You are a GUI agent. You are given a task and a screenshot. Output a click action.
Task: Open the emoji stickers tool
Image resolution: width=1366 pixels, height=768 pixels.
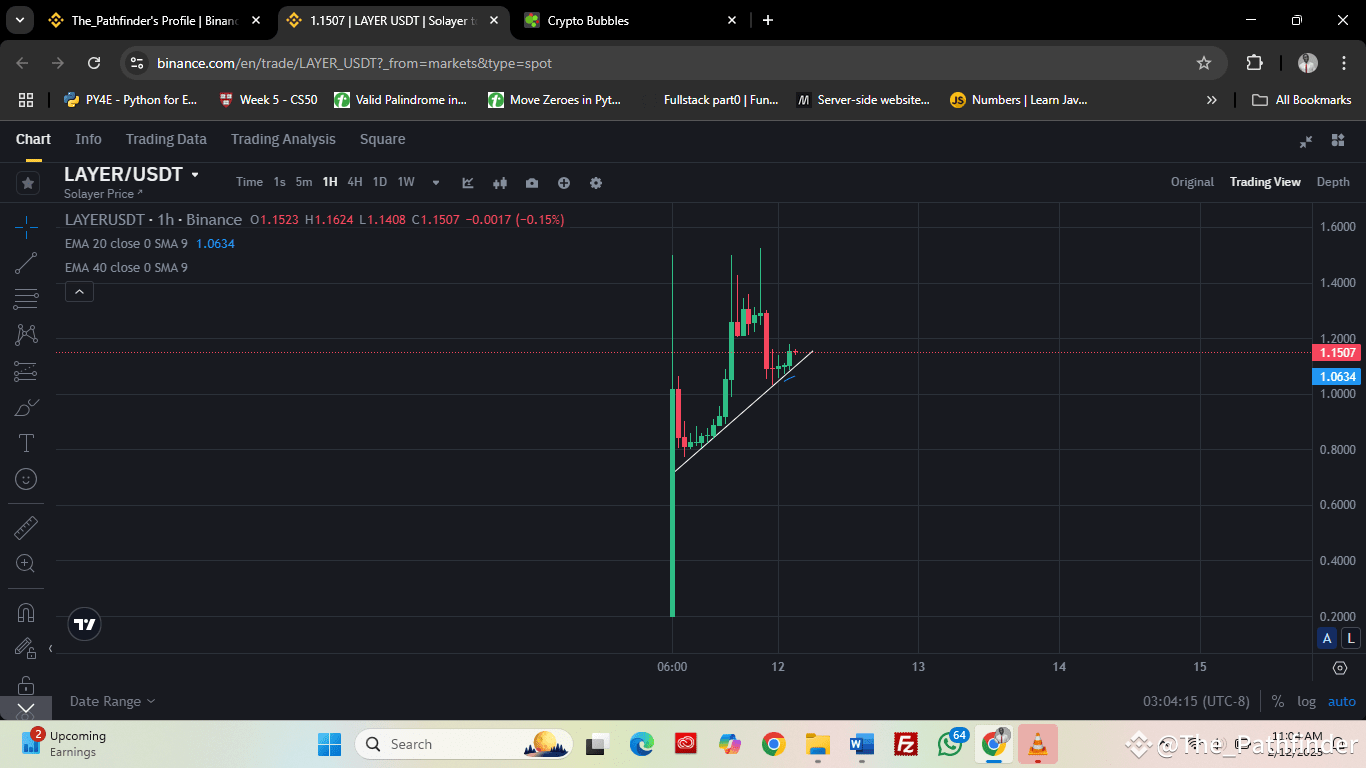pos(26,479)
